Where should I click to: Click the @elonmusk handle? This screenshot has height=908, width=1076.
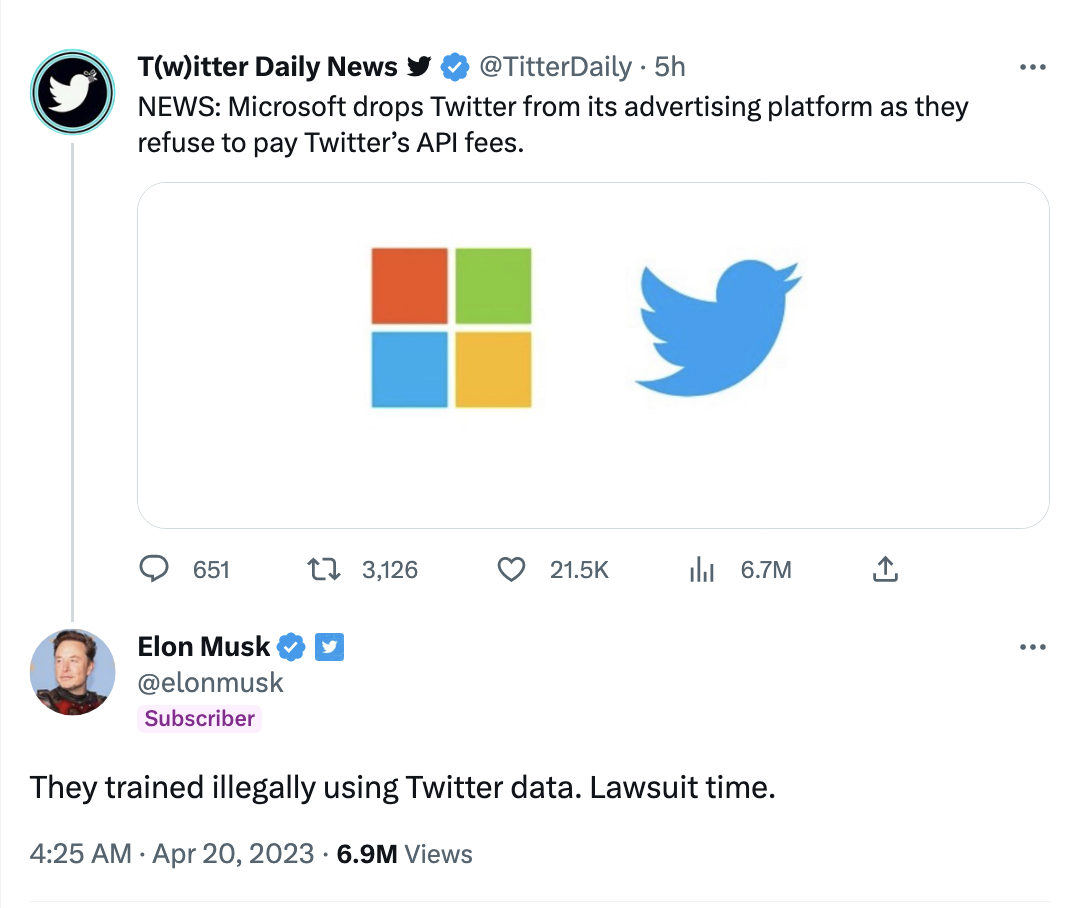click(210, 683)
